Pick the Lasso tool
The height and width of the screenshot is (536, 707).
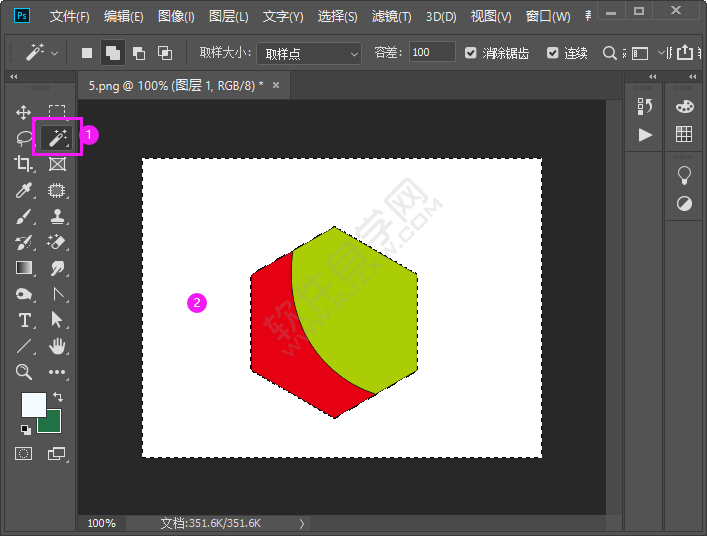pos(24,138)
